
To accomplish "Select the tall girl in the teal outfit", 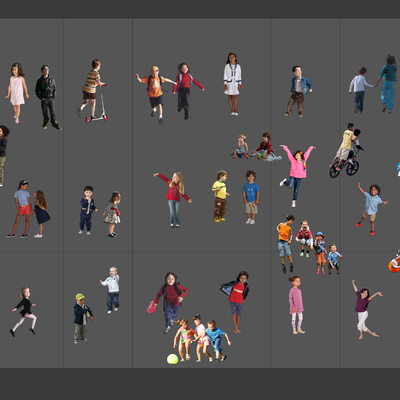I will click(x=388, y=84).
